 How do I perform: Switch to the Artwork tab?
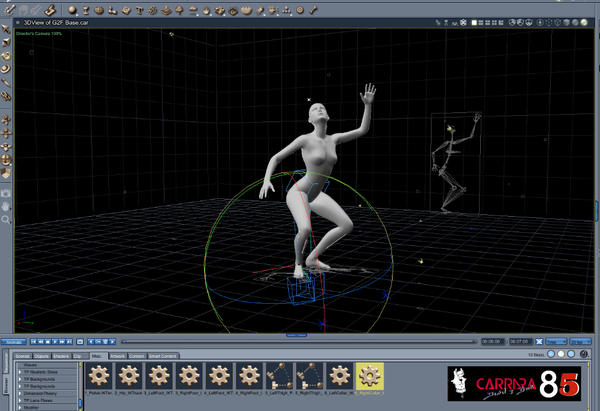coord(117,356)
